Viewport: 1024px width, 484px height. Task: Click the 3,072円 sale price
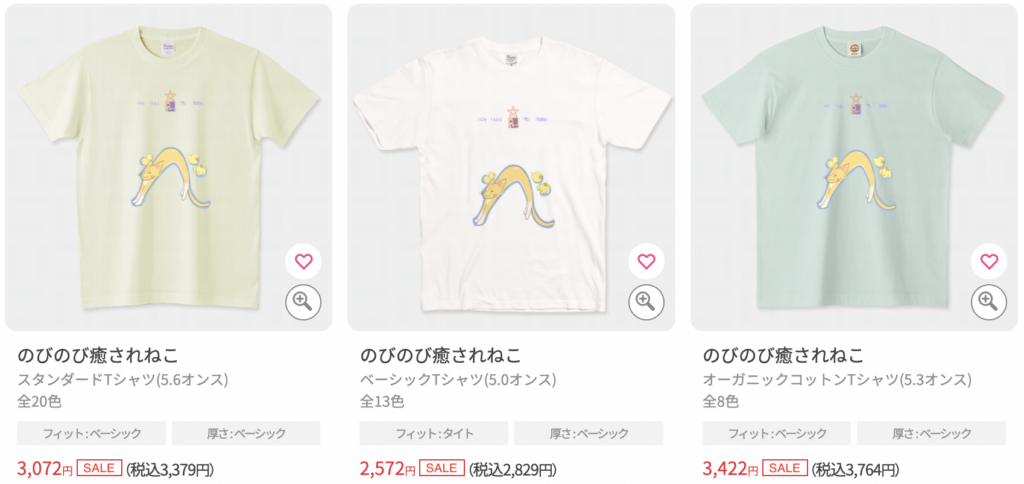coord(44,468)
